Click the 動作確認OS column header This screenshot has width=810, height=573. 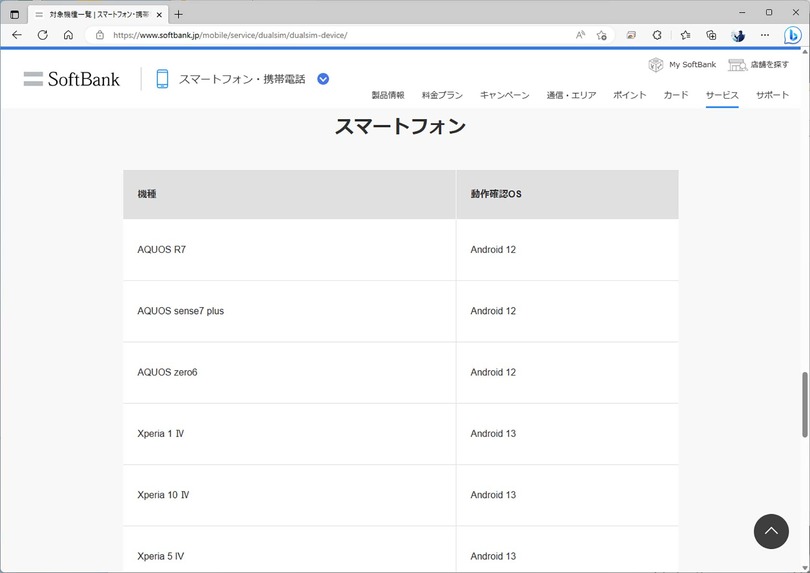tap(567, 194)
